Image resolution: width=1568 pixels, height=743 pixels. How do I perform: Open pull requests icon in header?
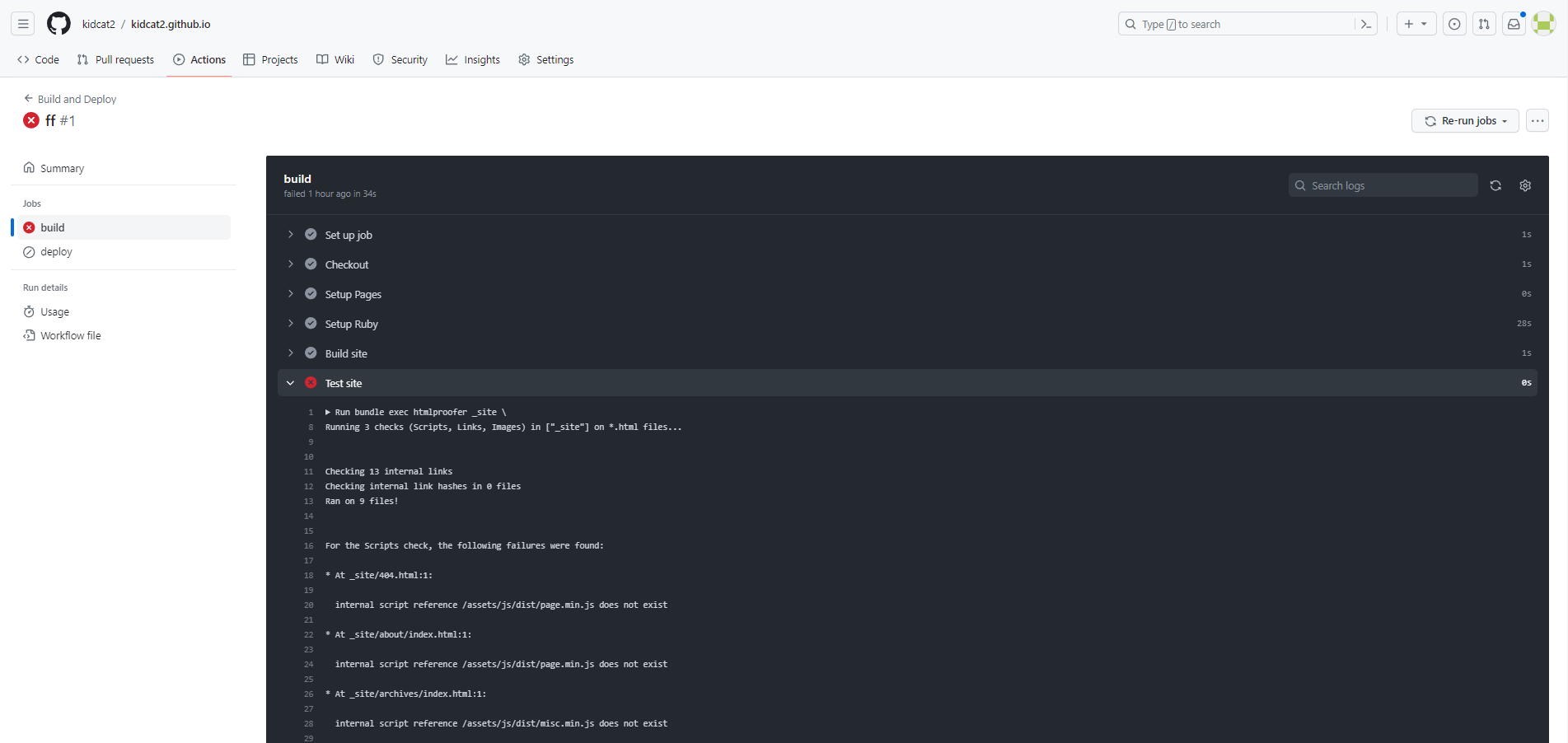(x=1483, y=23)
